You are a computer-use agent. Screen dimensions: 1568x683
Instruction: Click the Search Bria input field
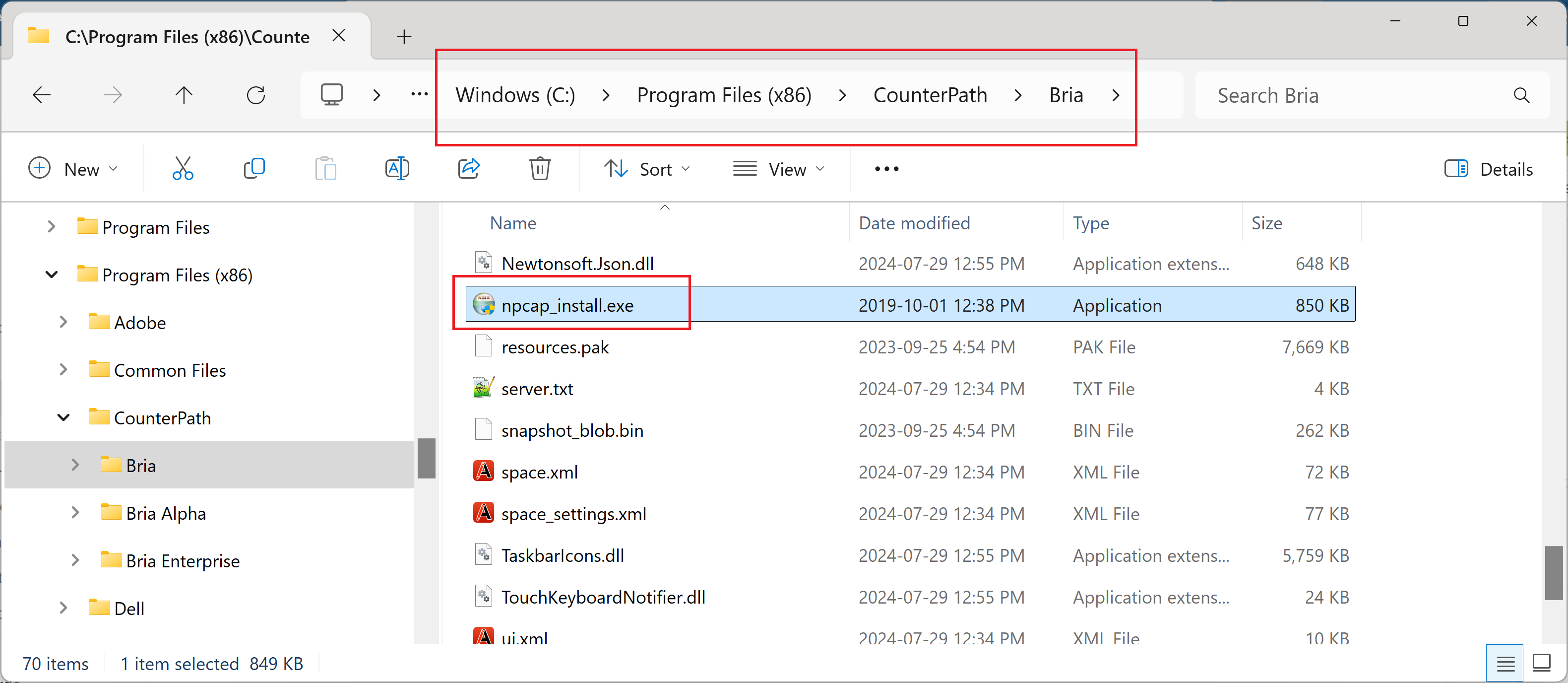tap(1357, 95)
